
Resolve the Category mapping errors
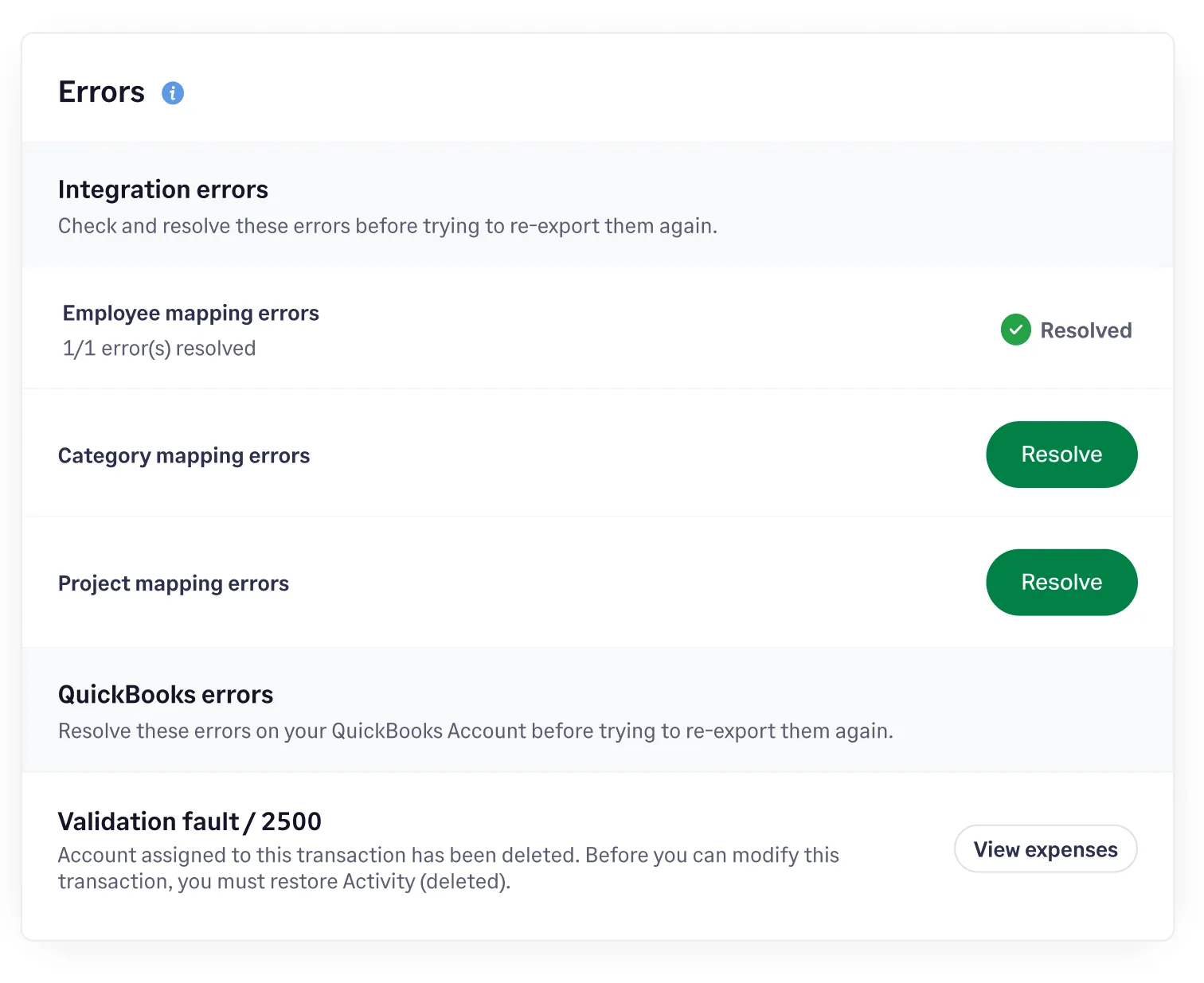click(x=1061, y=454)
